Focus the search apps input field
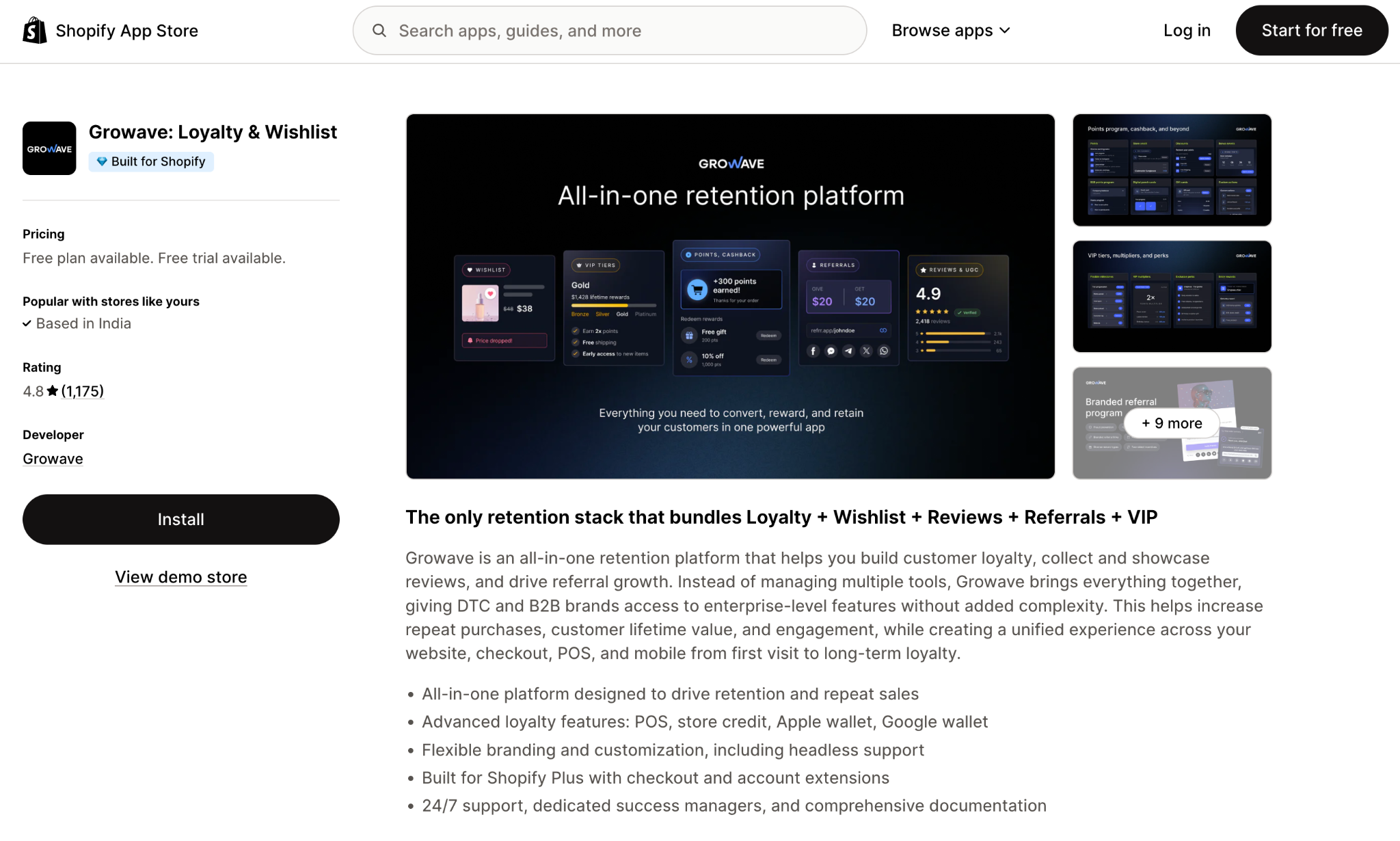The image size is (1400, 841). coord(610,30)
